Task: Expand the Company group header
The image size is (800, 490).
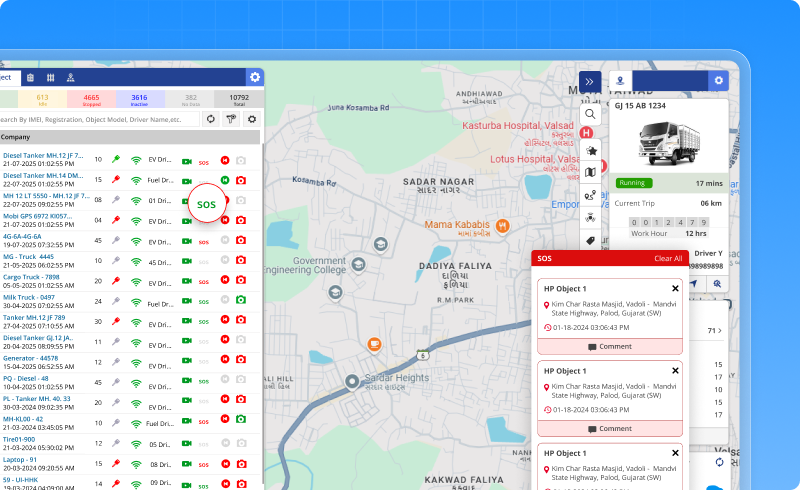Action: pyautogui.click(x=15, y=137)
